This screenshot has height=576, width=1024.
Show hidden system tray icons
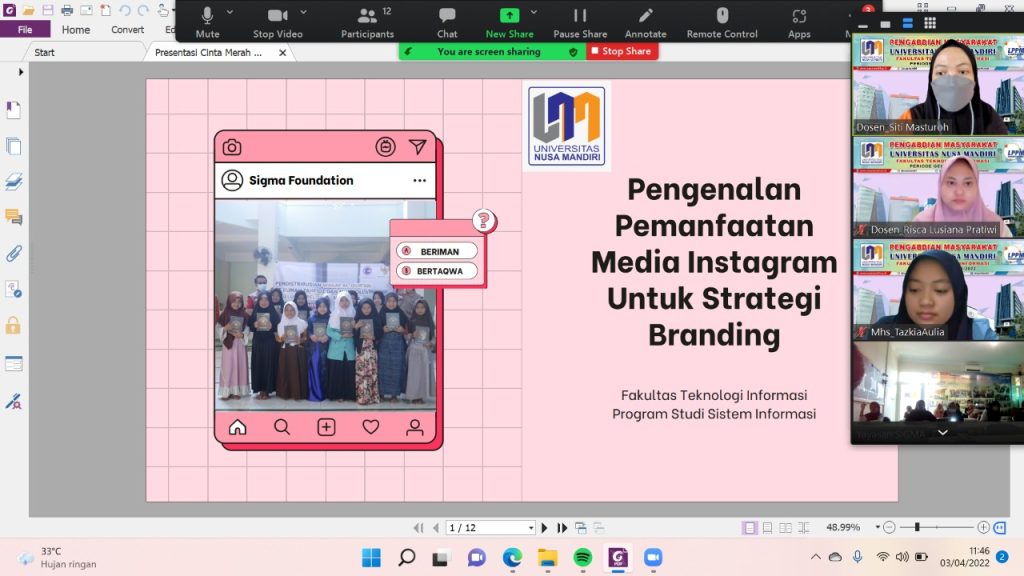coord(816,557)
